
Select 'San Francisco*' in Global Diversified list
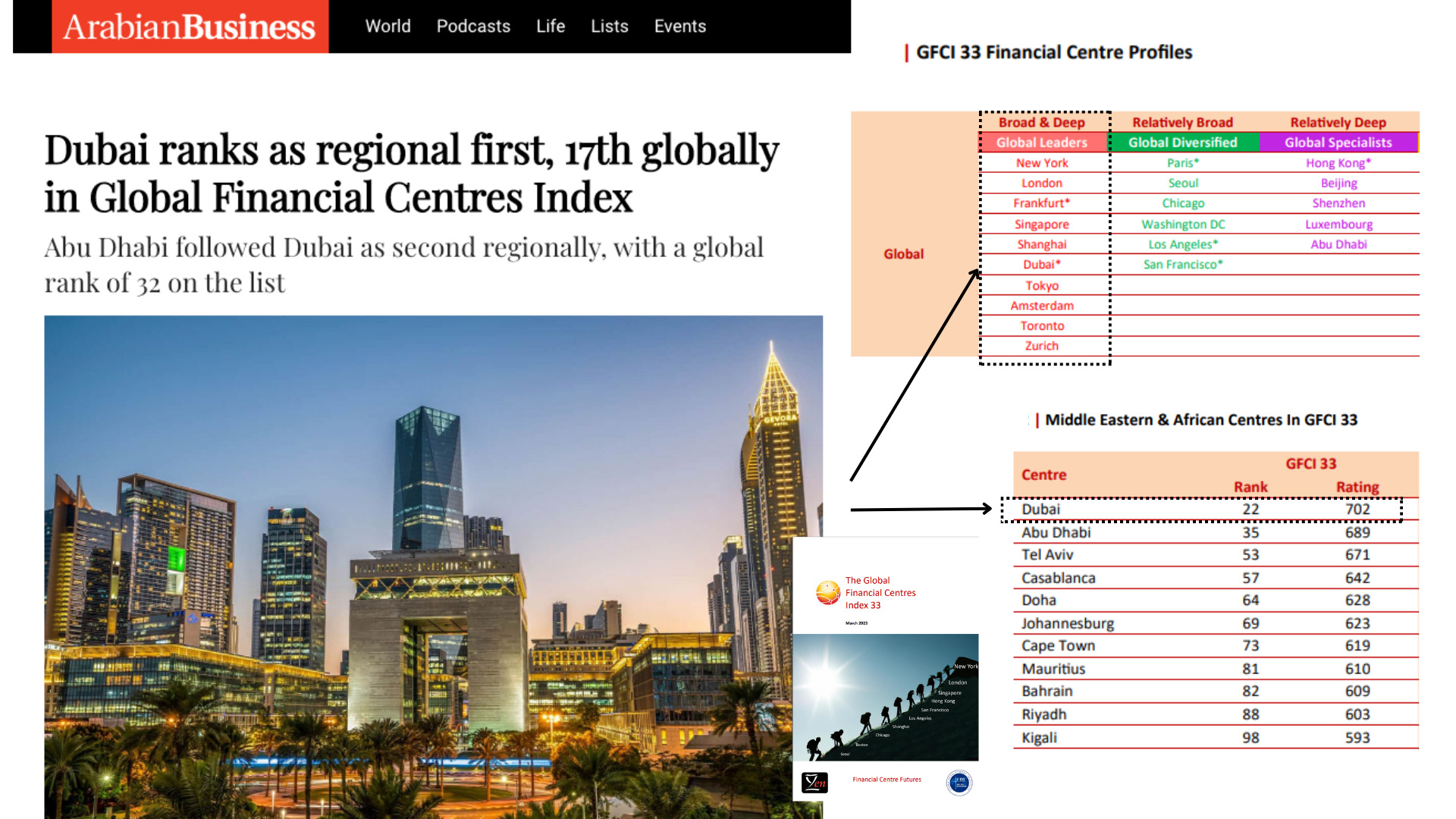pyautogui.click(x=1183, y=265)
